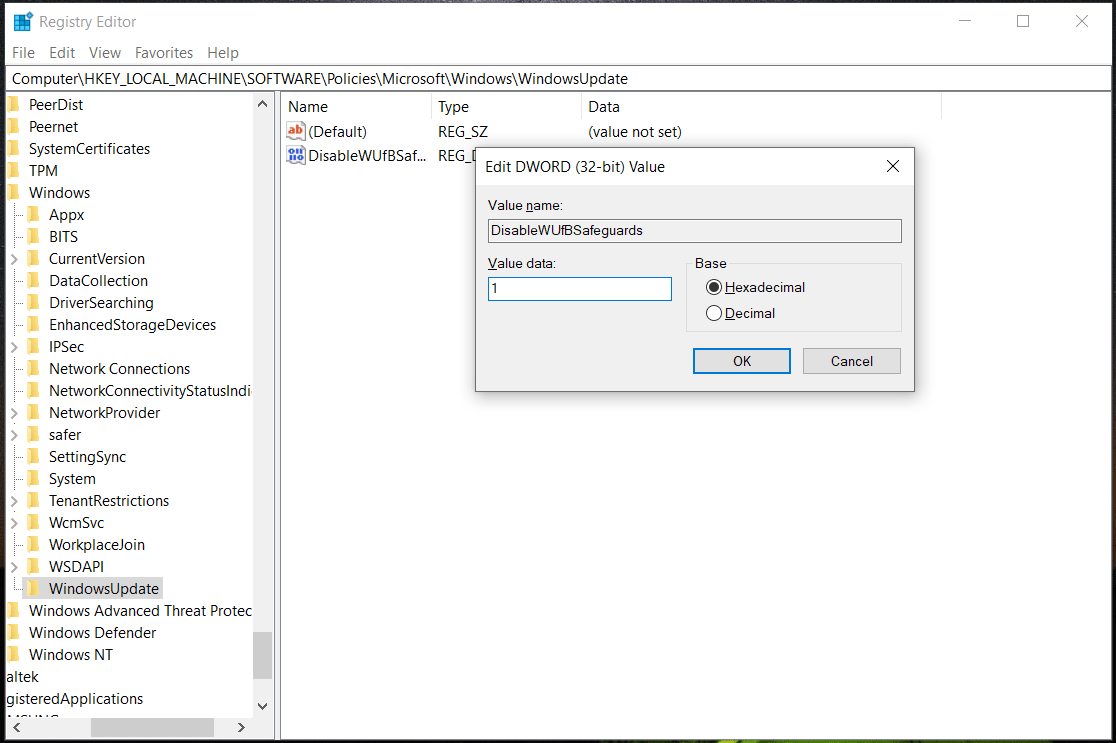
Task: Close the Edit DWORD dialog with X
Action: point(893,166)
